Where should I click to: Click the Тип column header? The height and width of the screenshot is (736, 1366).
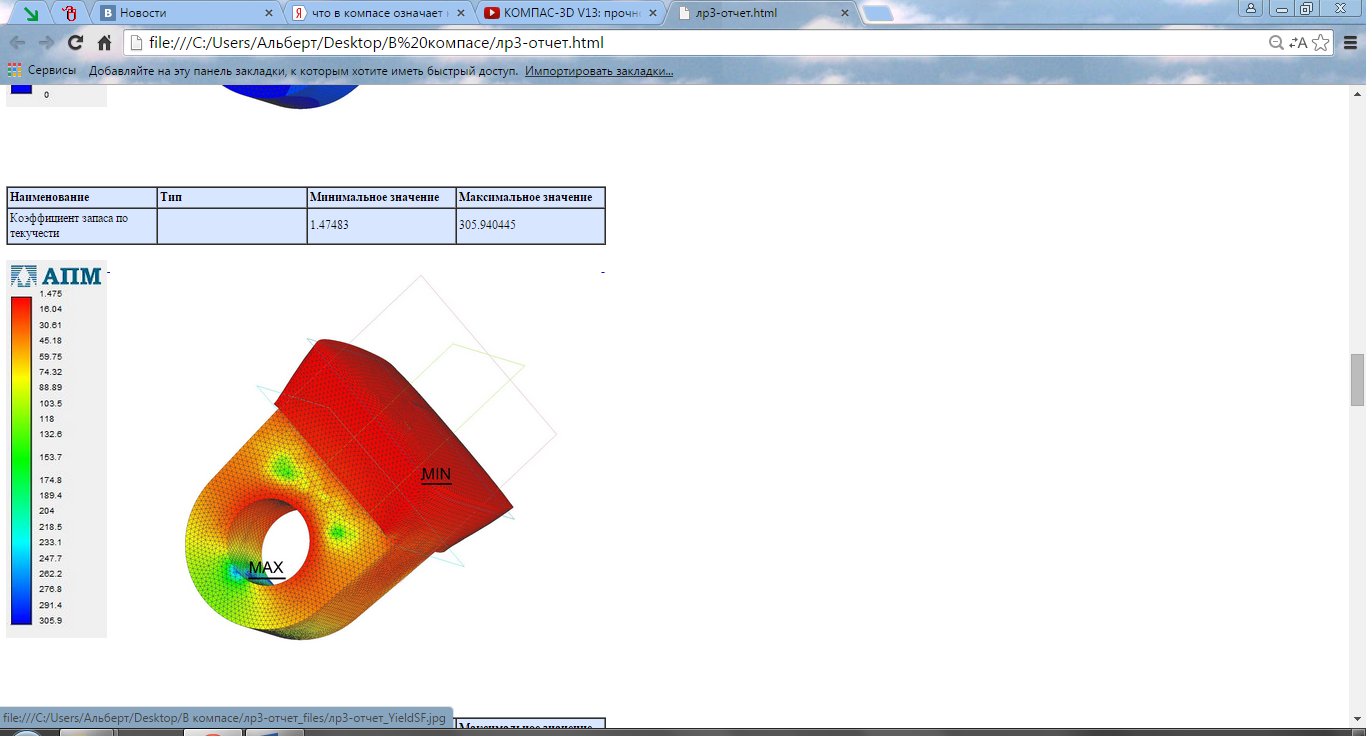(x=232, y=197)
